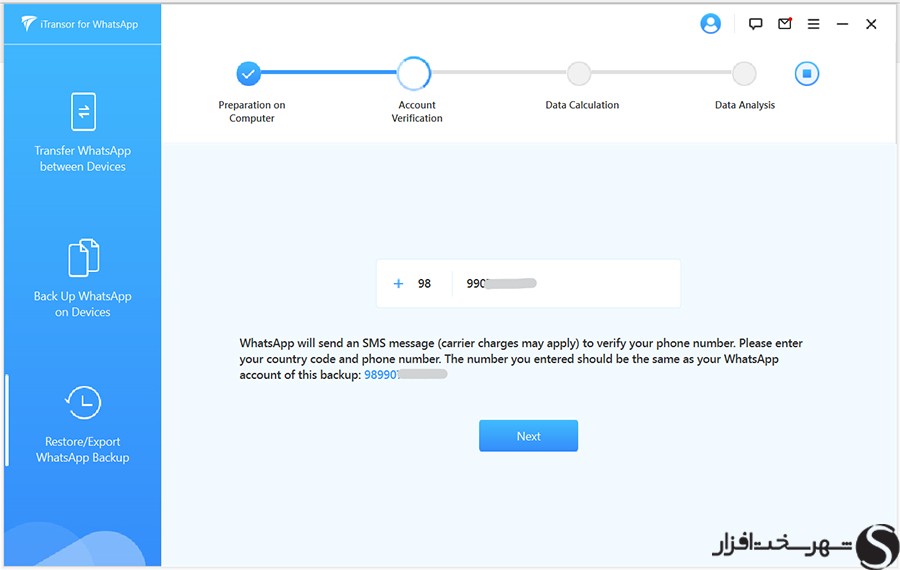Viewport: 900px width, 570px height.
Task: Click the blue backup account number link
Action: click(405, 375)
